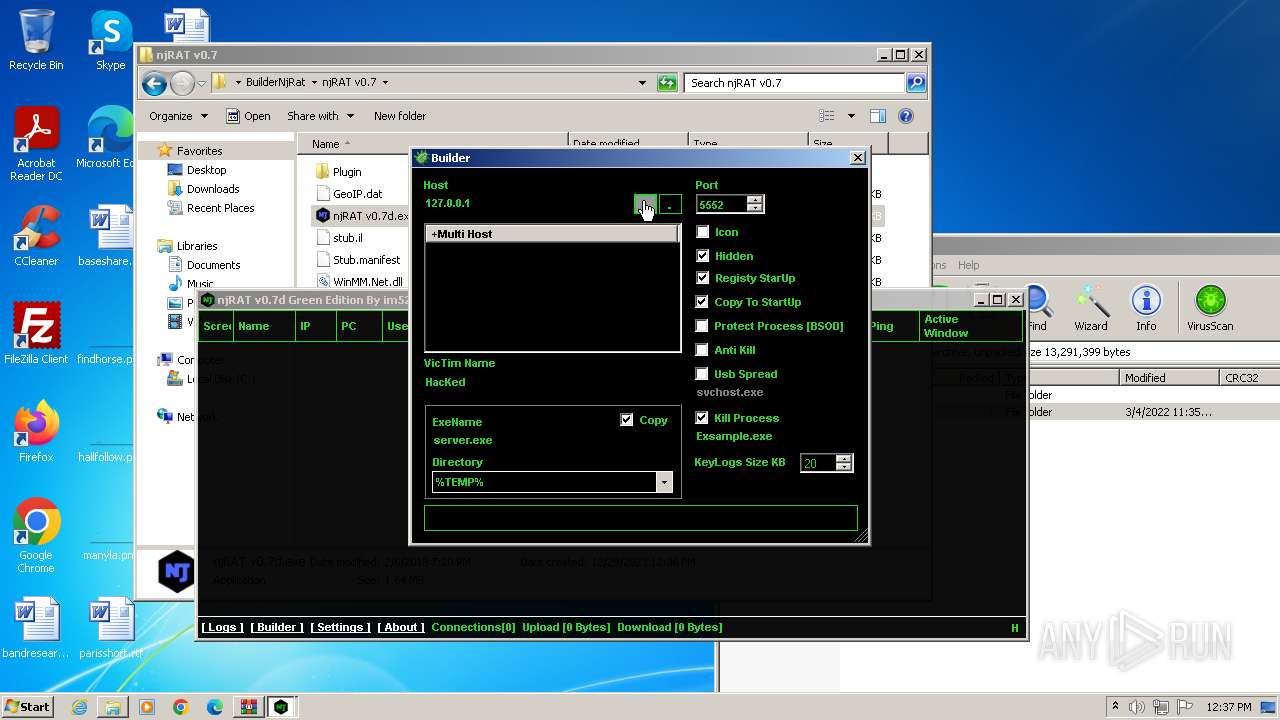
Task: Expand the BuilderNjRat breadcrumb arrow
Action: click(x=313, y=83)
